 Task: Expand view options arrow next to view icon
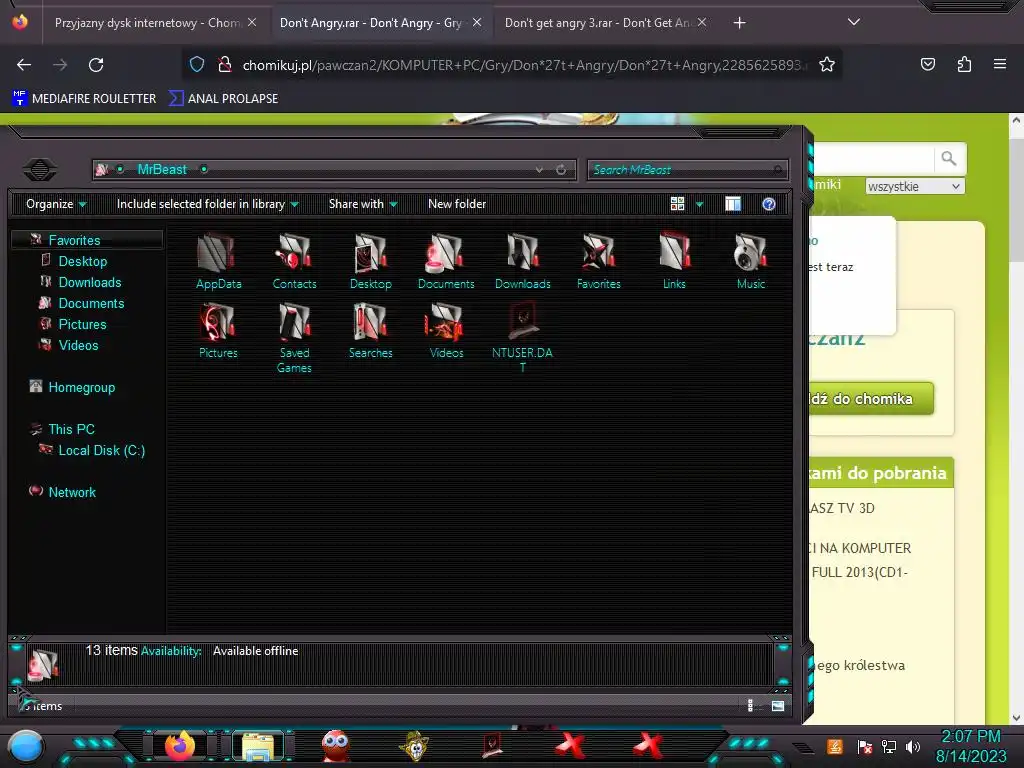point(699,204)
